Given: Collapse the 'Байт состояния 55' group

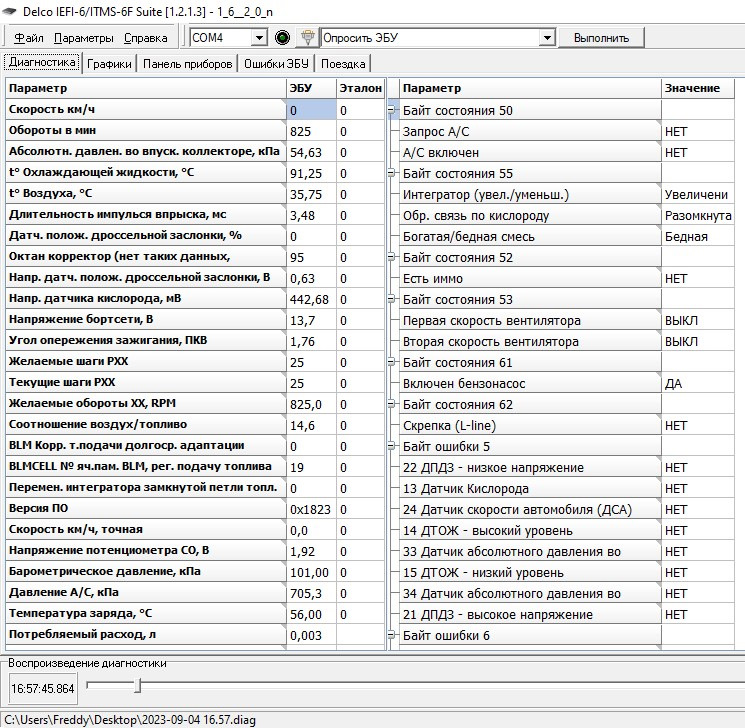Looking at the screenshot, I should point(393,173).
